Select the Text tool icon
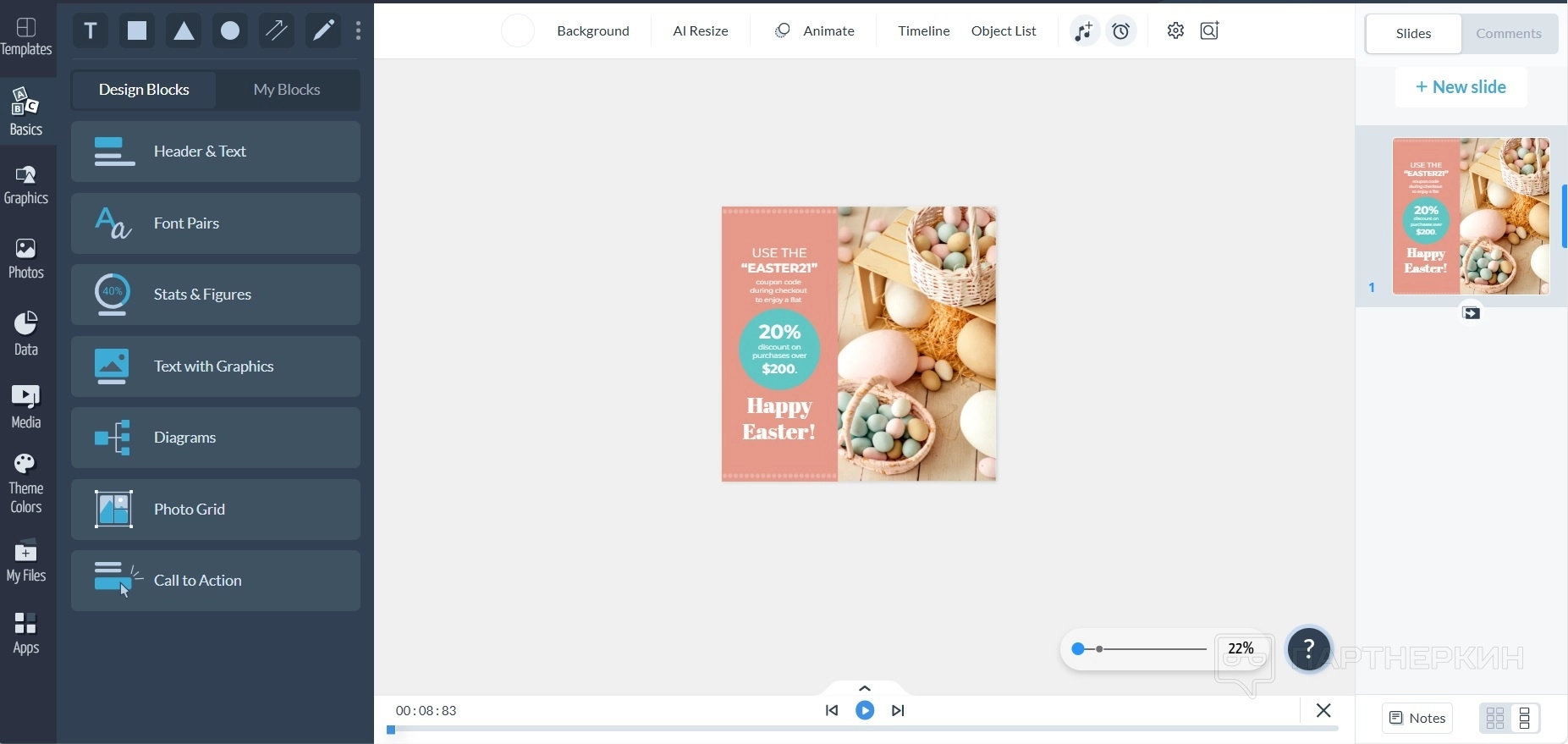Viewport: 1568px width, 744px height. (x=91, y=31)
